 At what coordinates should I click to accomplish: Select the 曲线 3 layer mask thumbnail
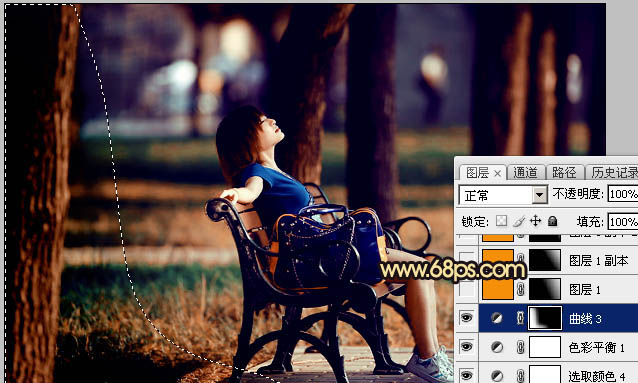[x=545, y=318]
